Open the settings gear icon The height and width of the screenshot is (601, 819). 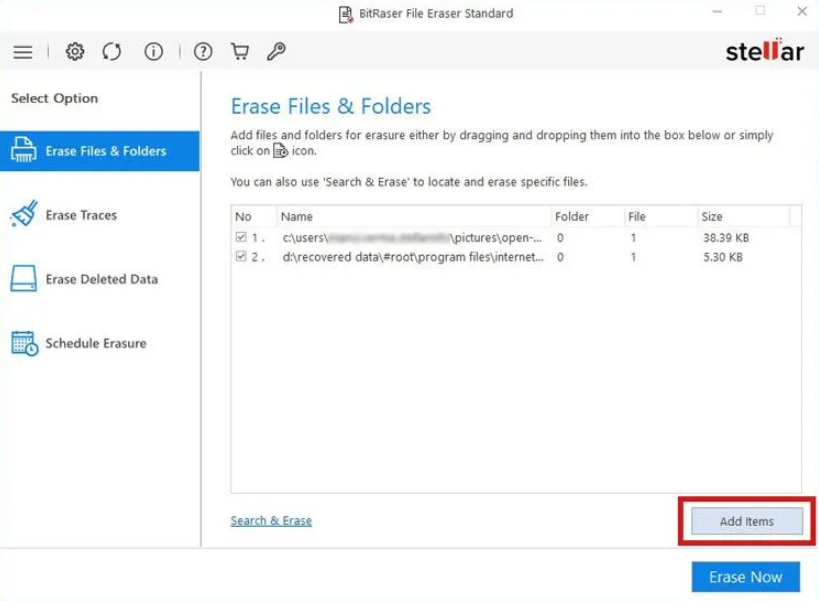coord(75,52)
